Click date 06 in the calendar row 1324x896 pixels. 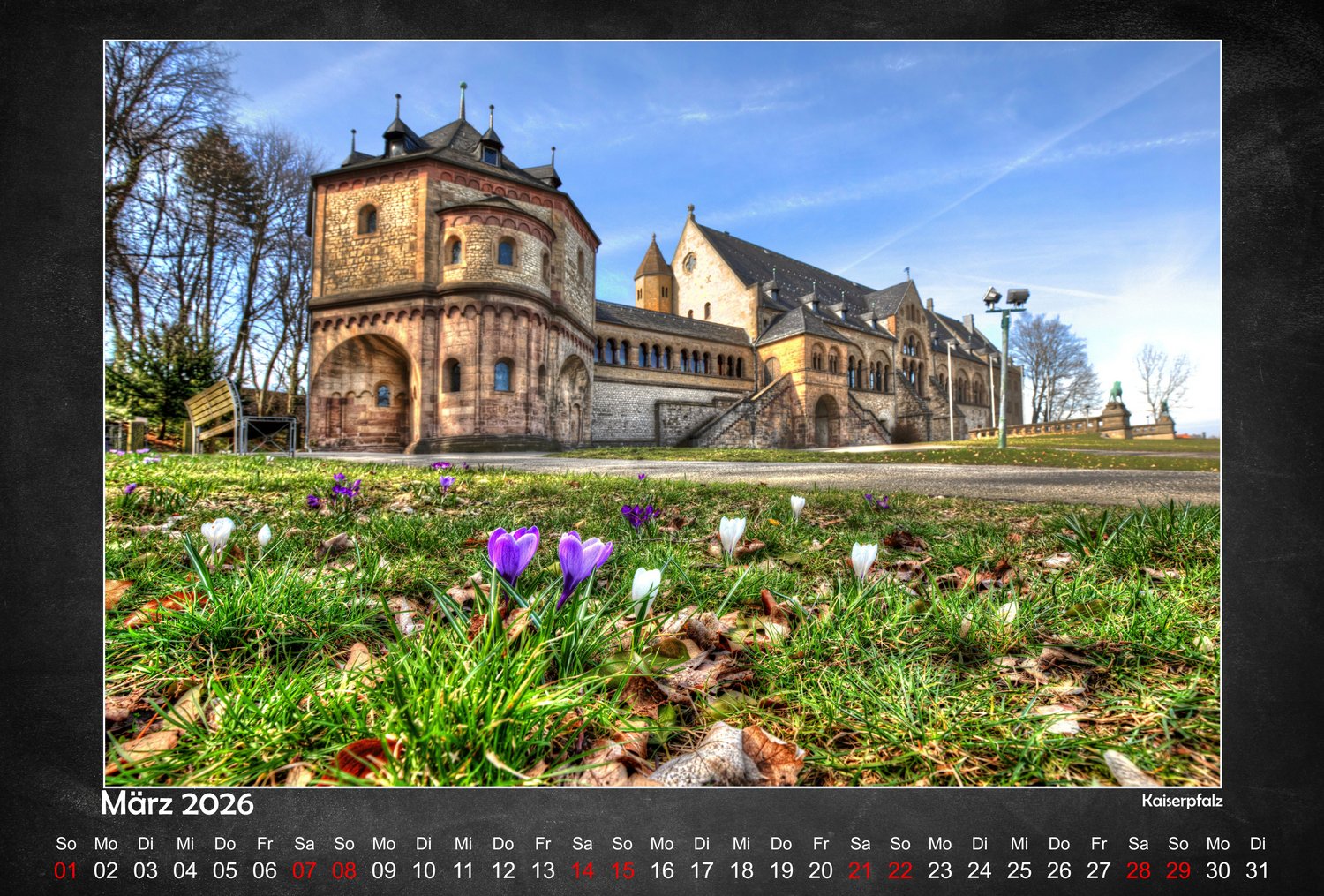pos(265,870)
